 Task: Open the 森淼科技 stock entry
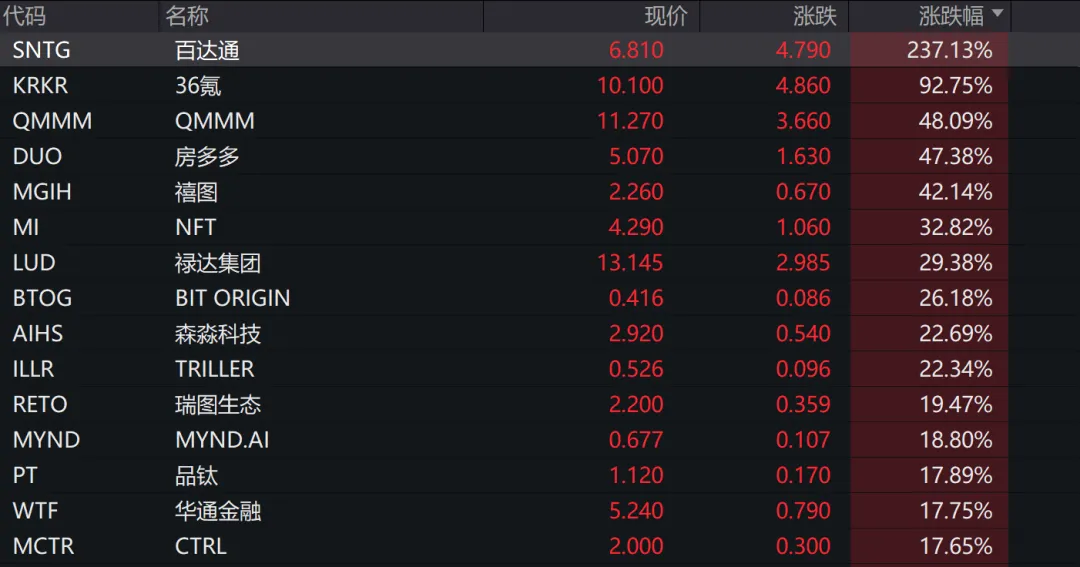click(x=218, y=334)
